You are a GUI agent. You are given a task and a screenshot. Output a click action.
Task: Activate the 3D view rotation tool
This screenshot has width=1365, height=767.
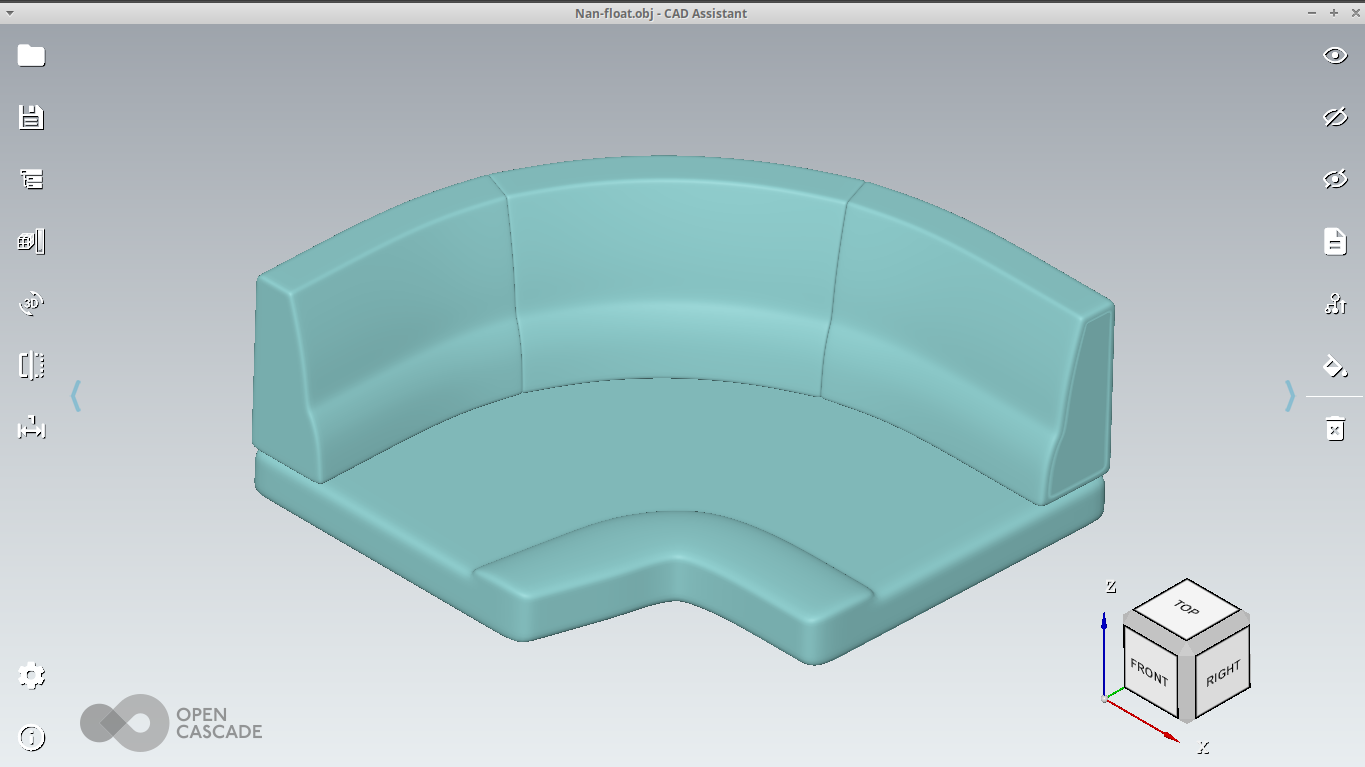coord(30,302)
